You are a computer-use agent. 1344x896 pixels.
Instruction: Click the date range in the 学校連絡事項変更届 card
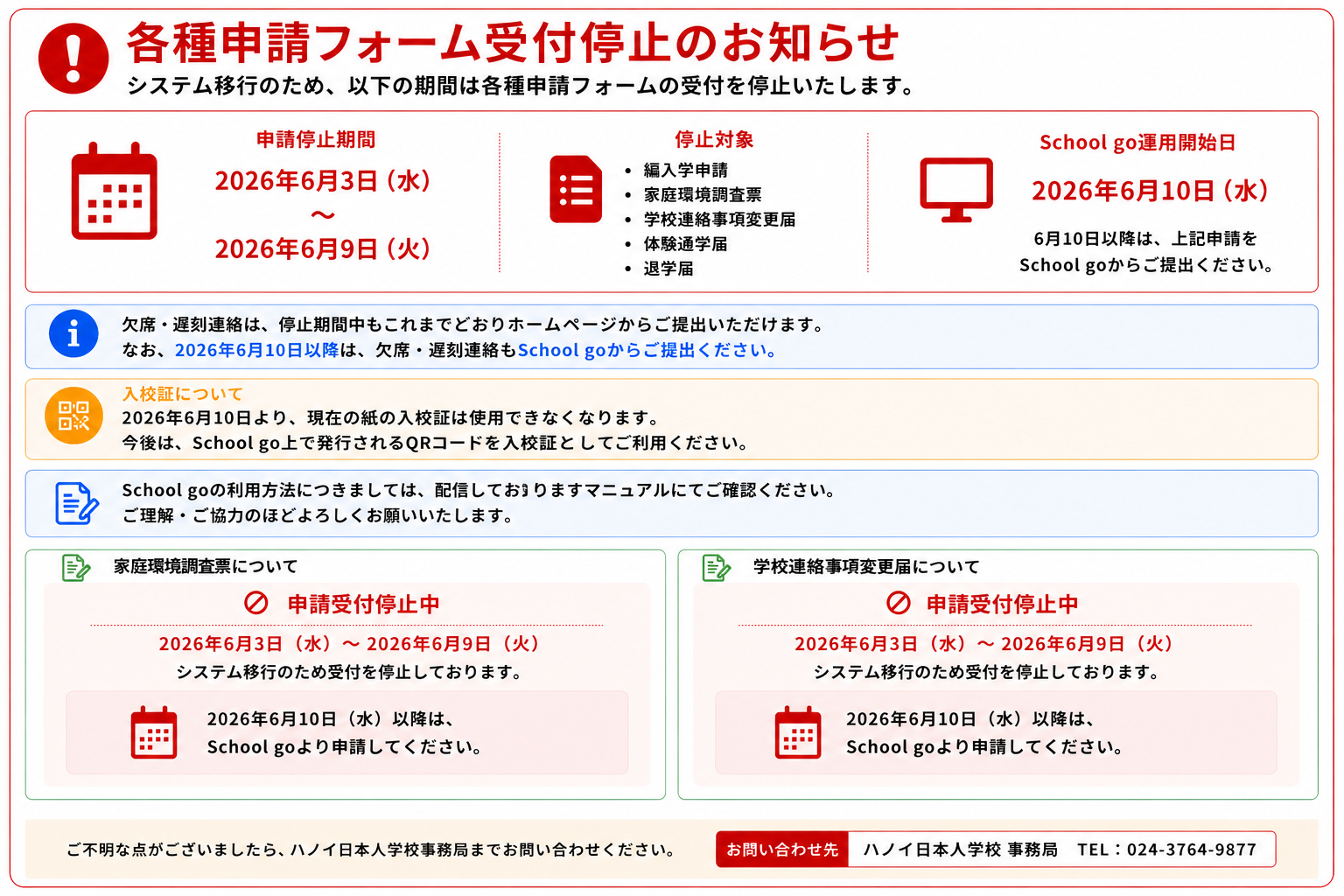point(984,644)
